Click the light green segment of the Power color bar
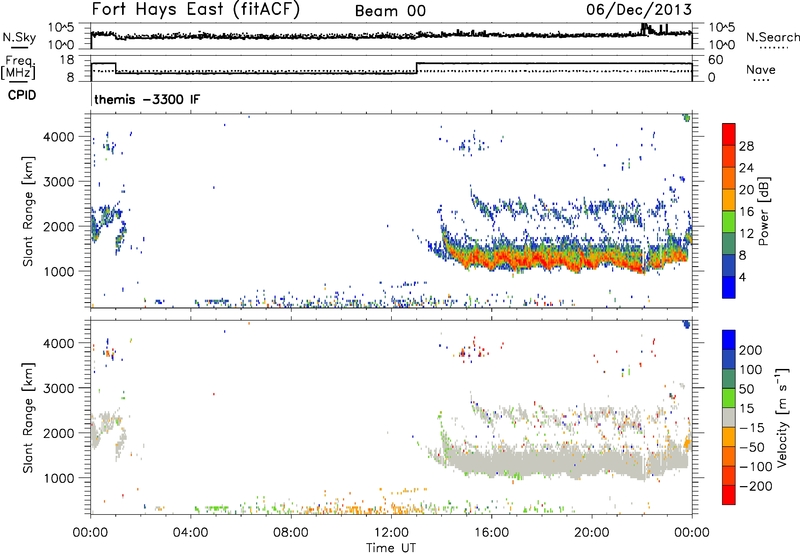800x554 pixels. pyautogui.click(x=729, y=221)
